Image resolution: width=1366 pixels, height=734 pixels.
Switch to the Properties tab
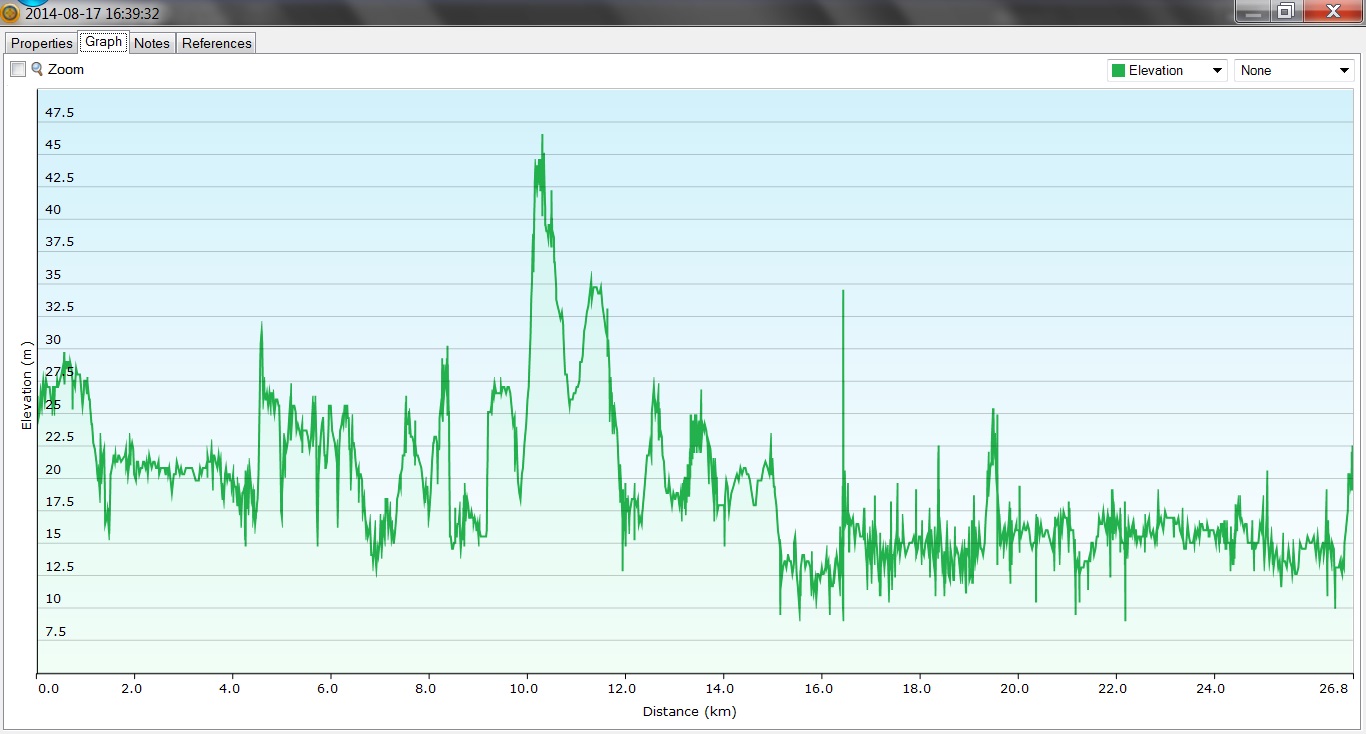pos(42,43)
